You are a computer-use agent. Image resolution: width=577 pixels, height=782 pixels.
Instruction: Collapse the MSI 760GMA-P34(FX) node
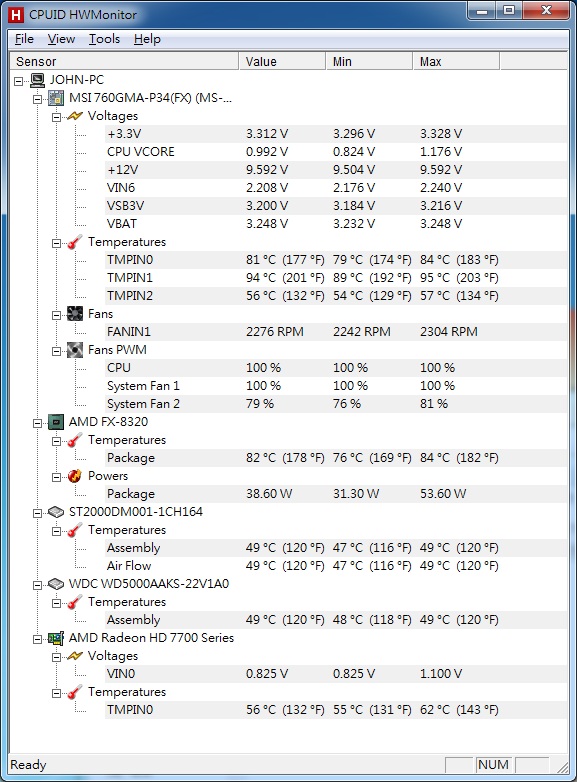tap(37, 99)
